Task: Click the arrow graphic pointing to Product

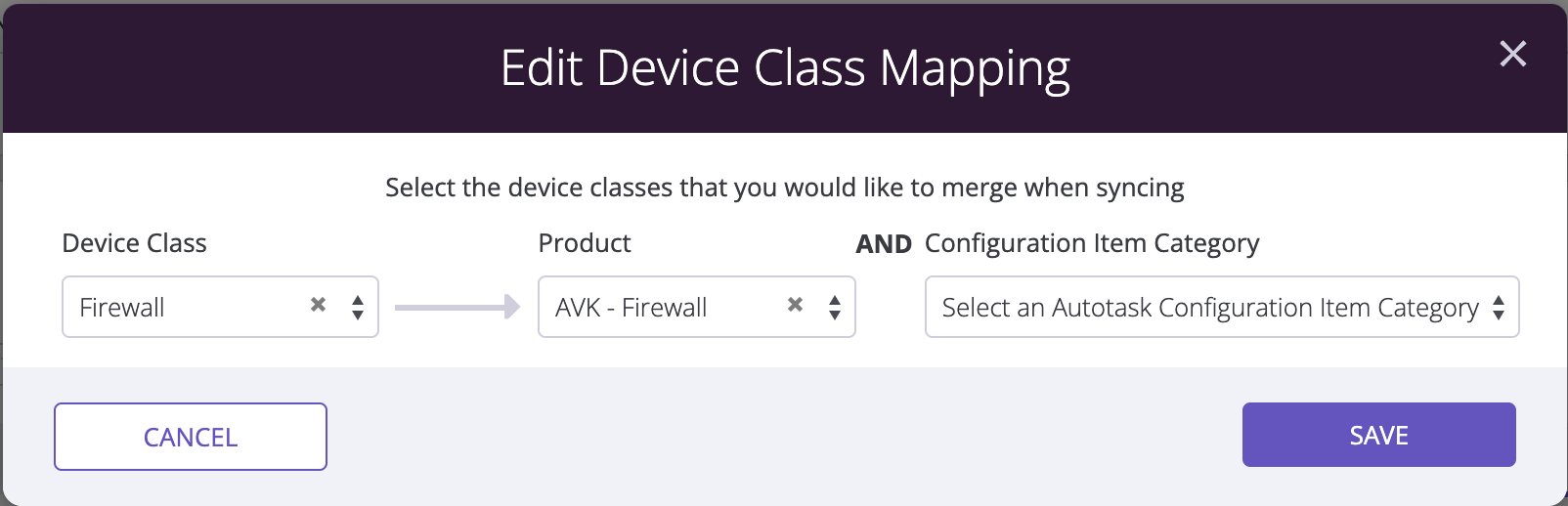Action: [x=457, y=307]
